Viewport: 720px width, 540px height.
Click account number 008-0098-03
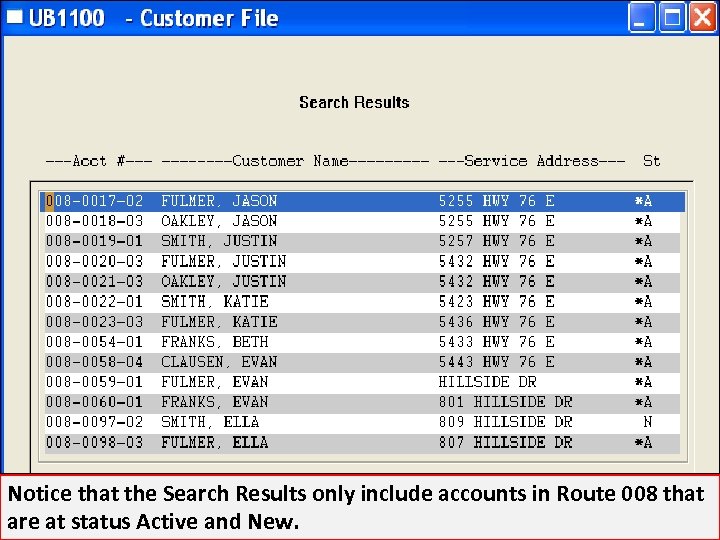click(94, 443)
